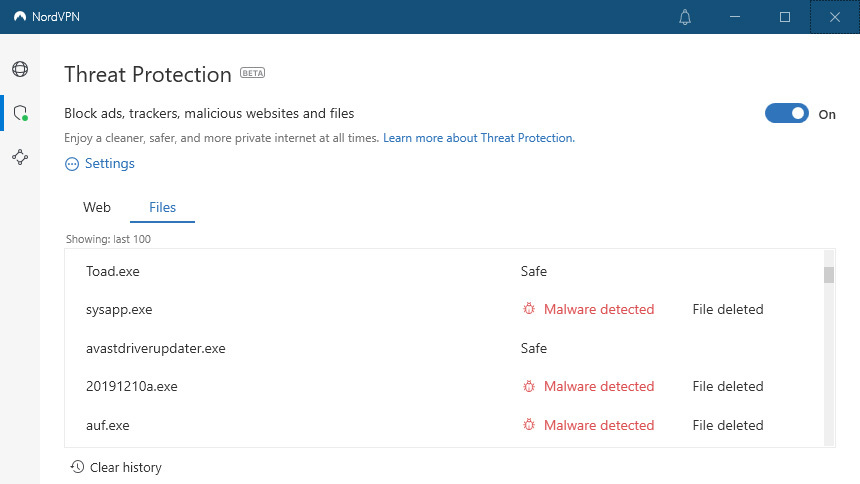Image resolution: width=860 pixels, height=484 pixels.
Task: Click malware bug icon for auf.exe
Action: 529,425
